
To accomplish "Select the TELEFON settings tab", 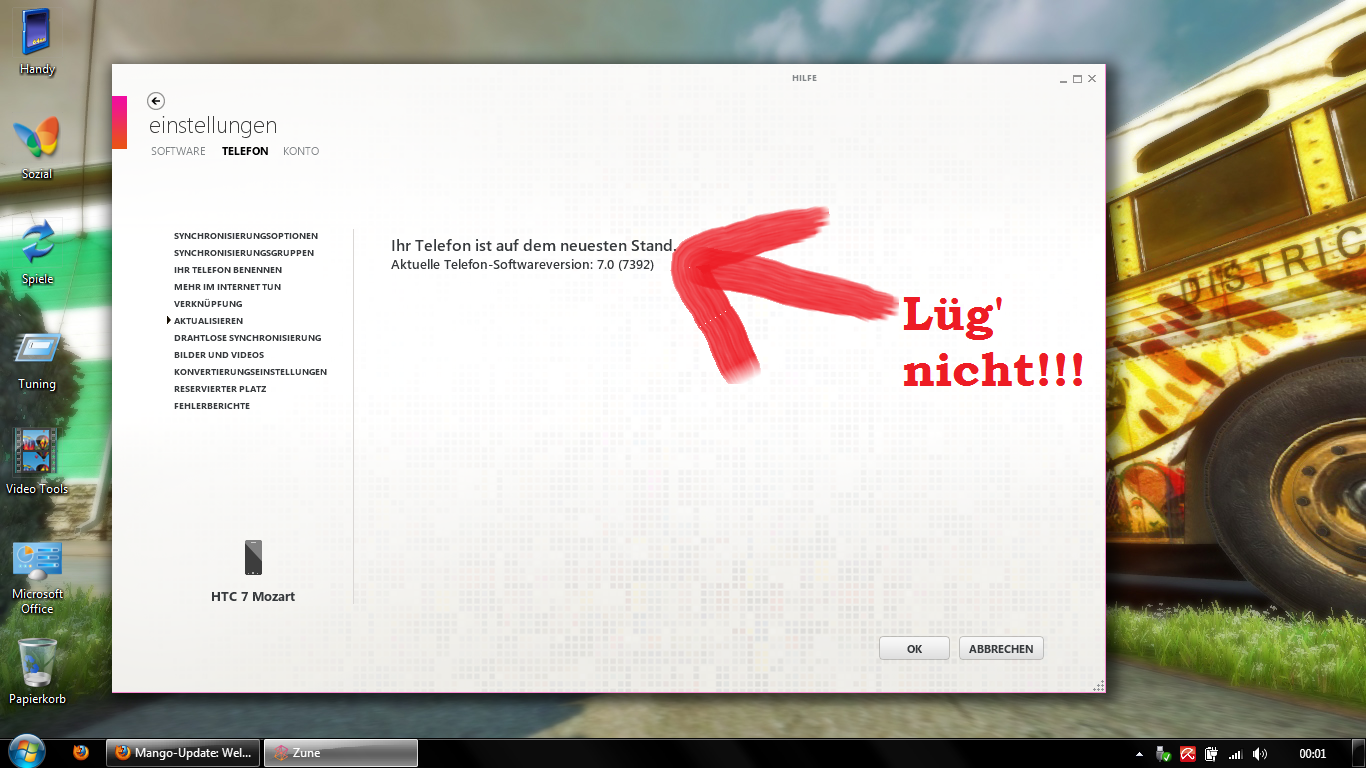I will (x=245, y=151).
